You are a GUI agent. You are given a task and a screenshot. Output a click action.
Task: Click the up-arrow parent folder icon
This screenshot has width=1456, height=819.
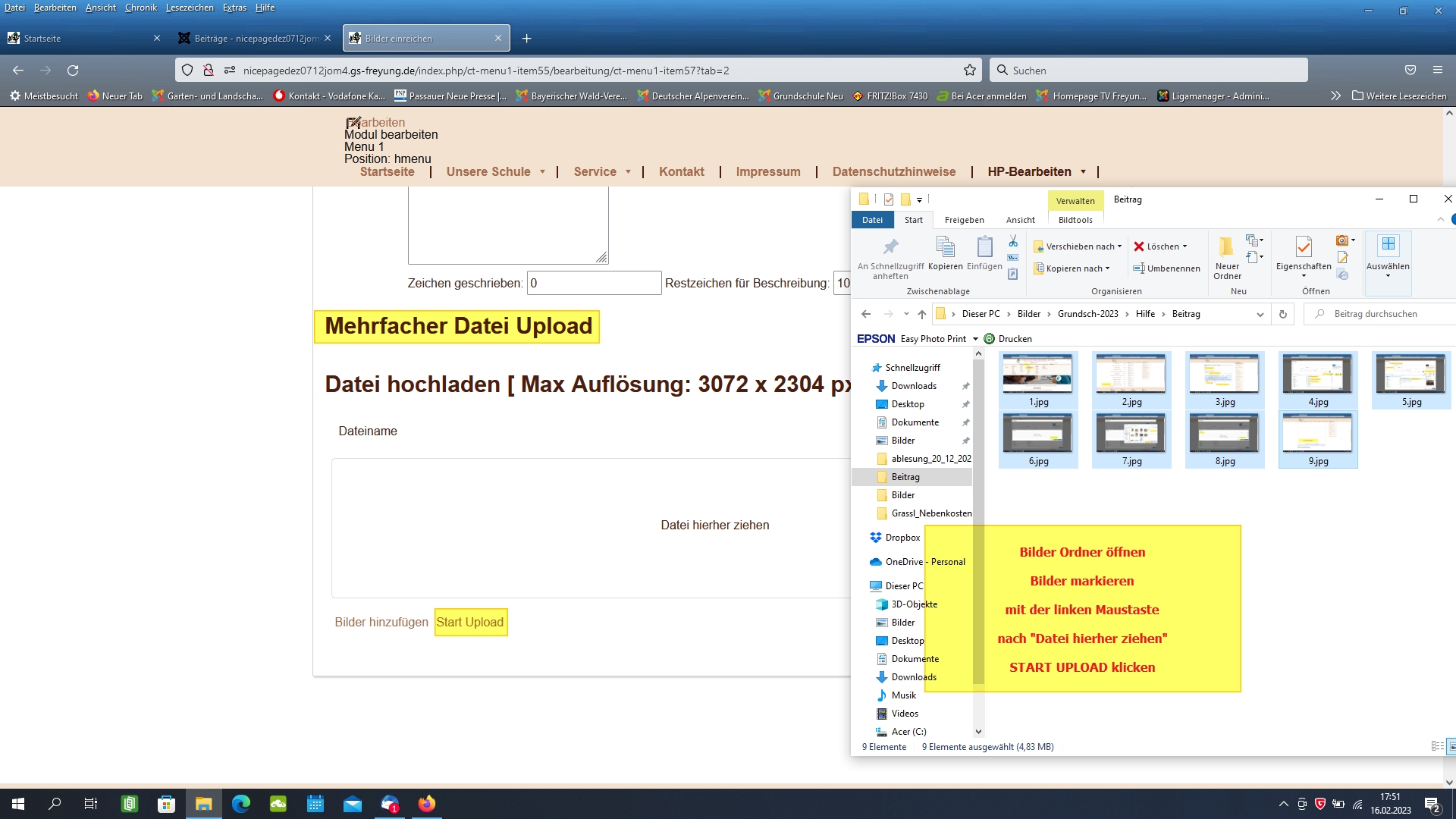tap(922, 314)
